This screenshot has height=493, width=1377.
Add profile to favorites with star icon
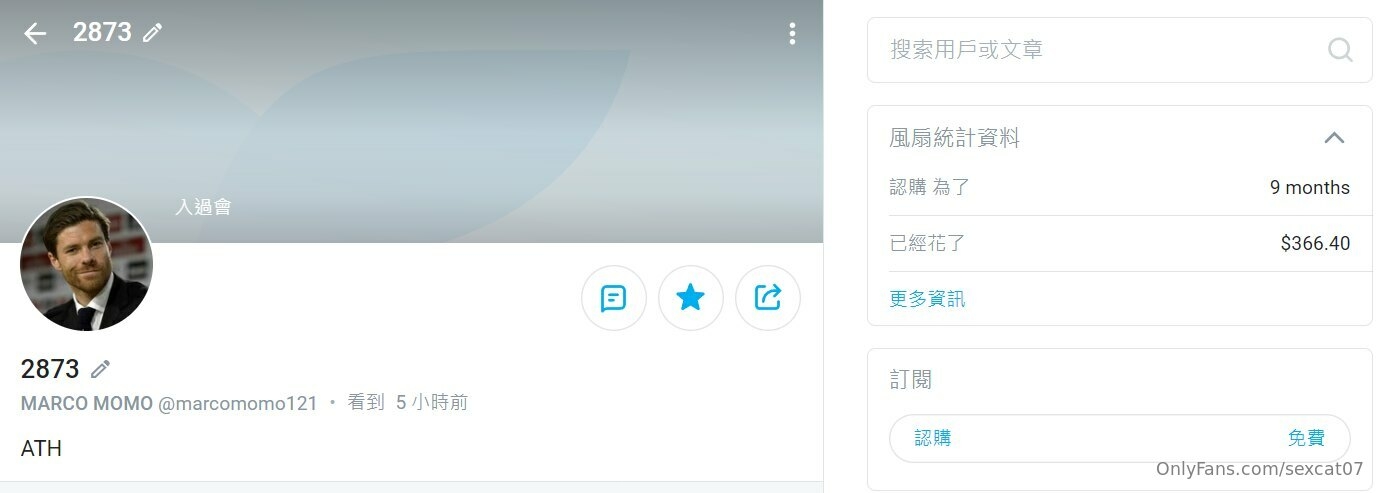tap(690, 298)
